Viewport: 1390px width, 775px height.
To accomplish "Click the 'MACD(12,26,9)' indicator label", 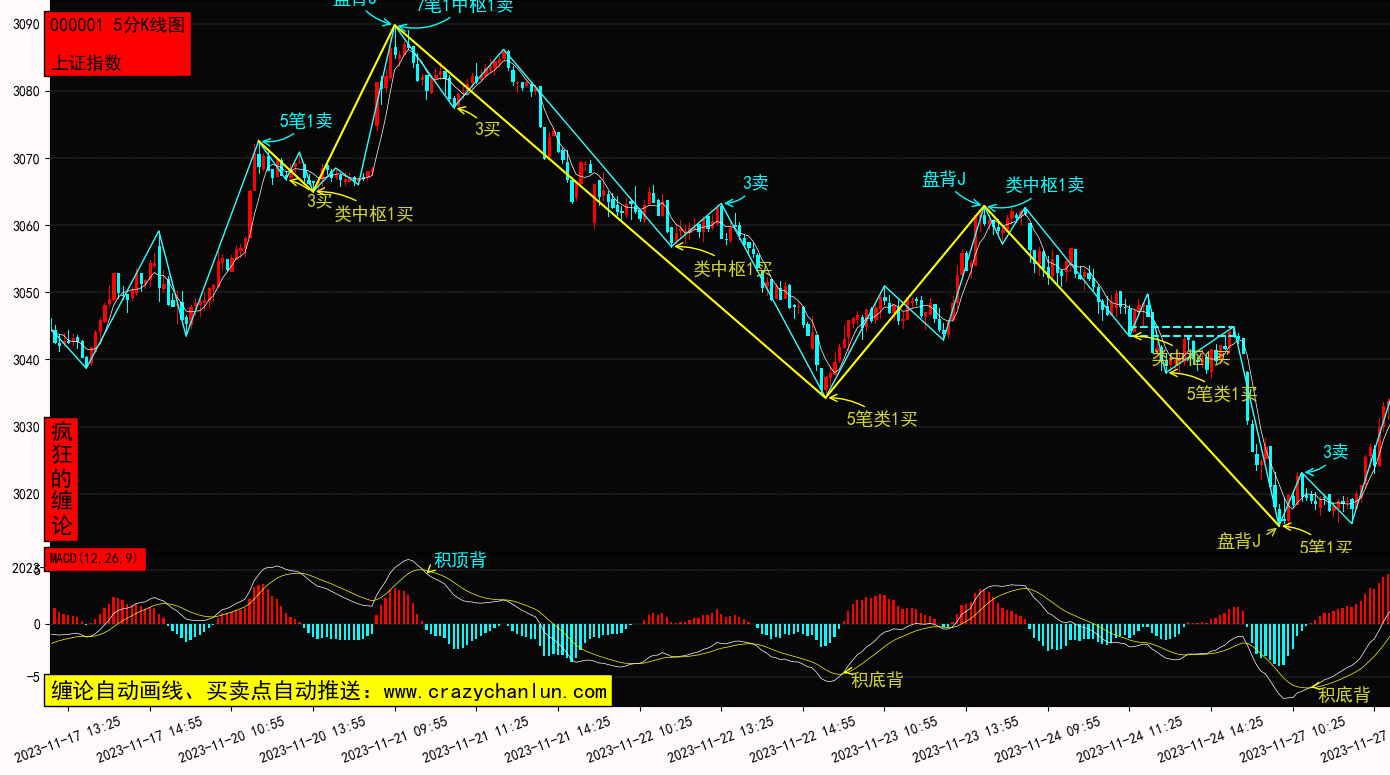I will 95,558.
